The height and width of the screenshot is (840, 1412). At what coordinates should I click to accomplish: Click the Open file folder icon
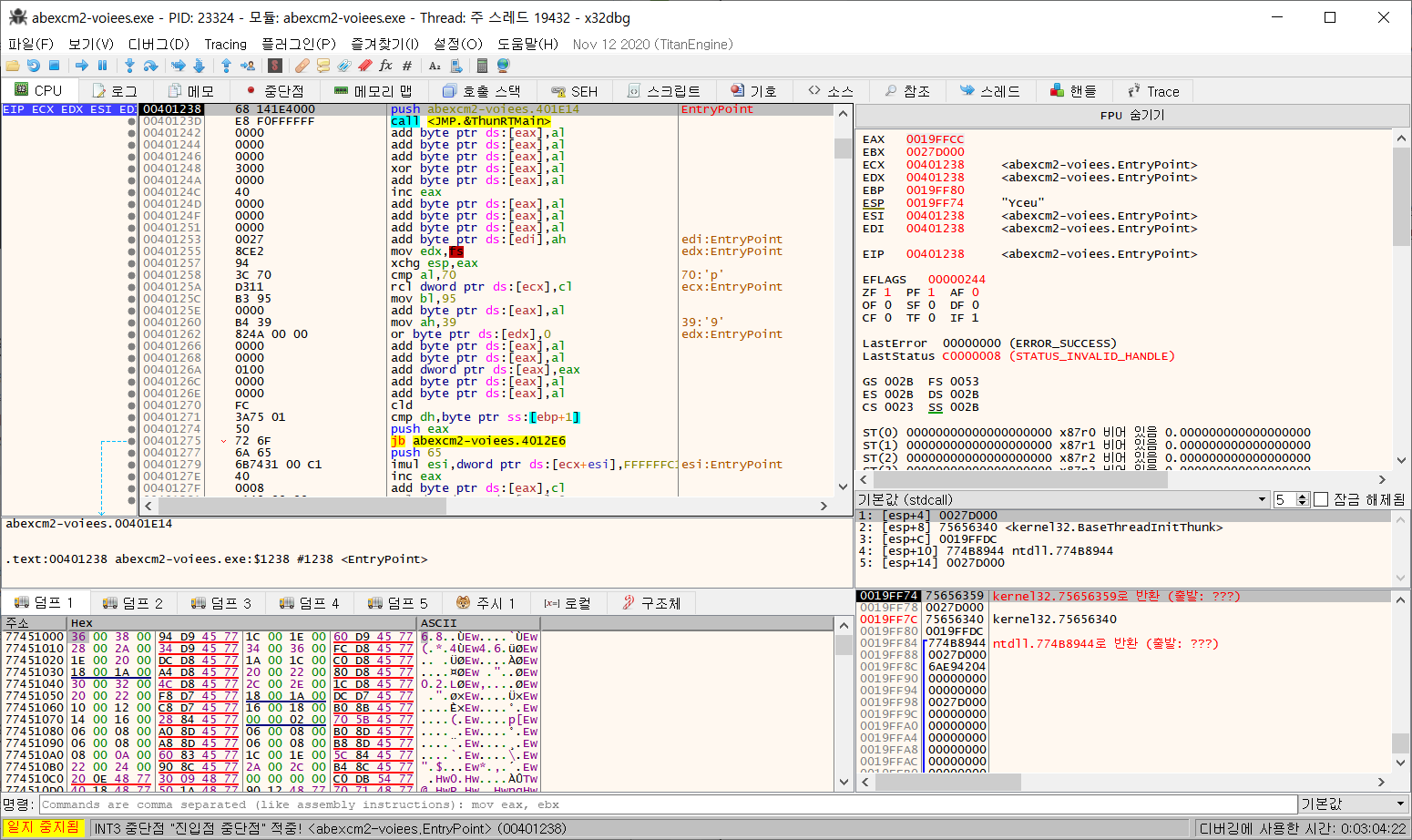pyautogui.click(x=13, y=66)
